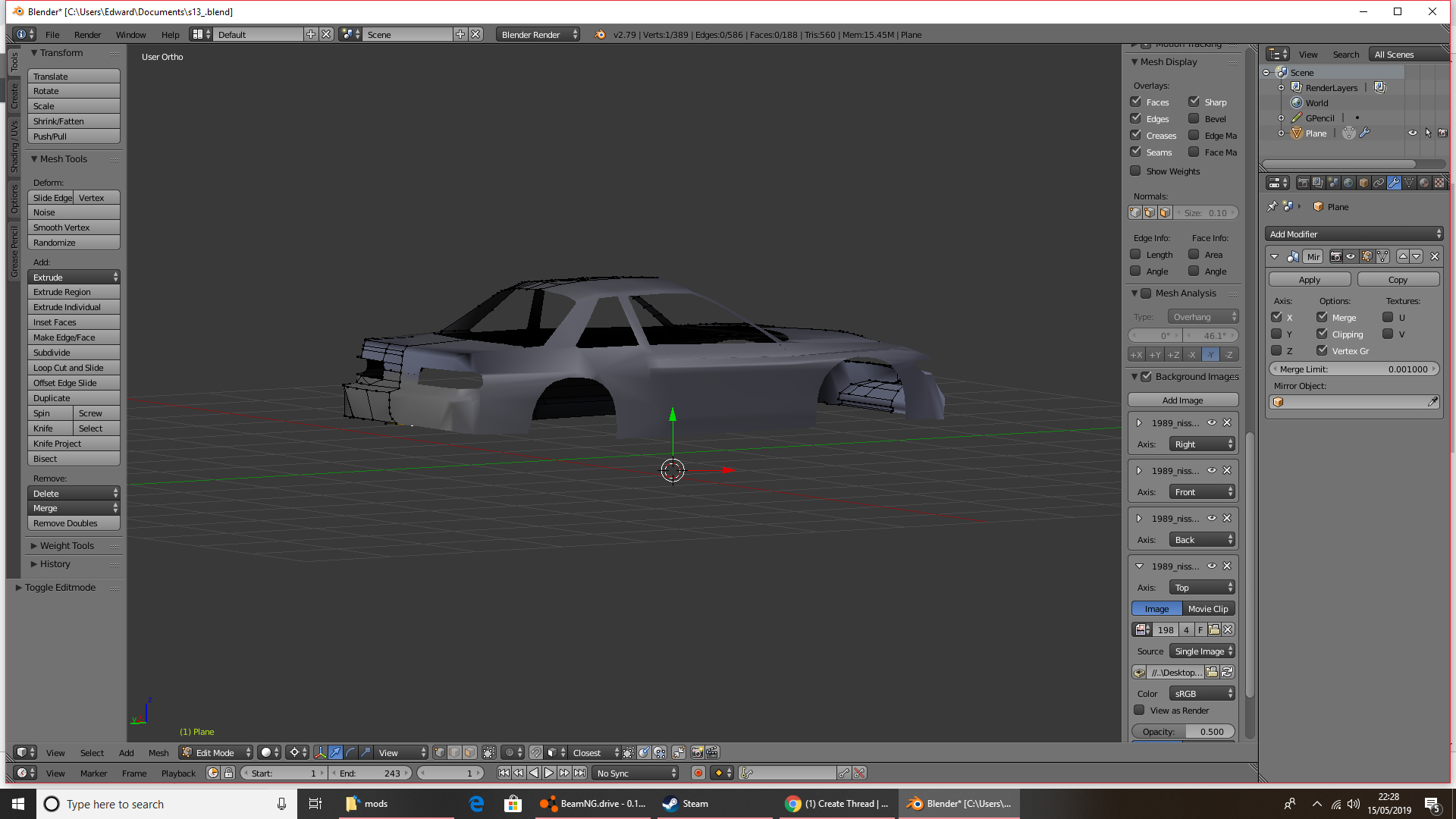Image resolution: width=1456 pixels, height=819 pixels.
Task: Select the translate manipulator arrow icon
Action: (335, 752)
